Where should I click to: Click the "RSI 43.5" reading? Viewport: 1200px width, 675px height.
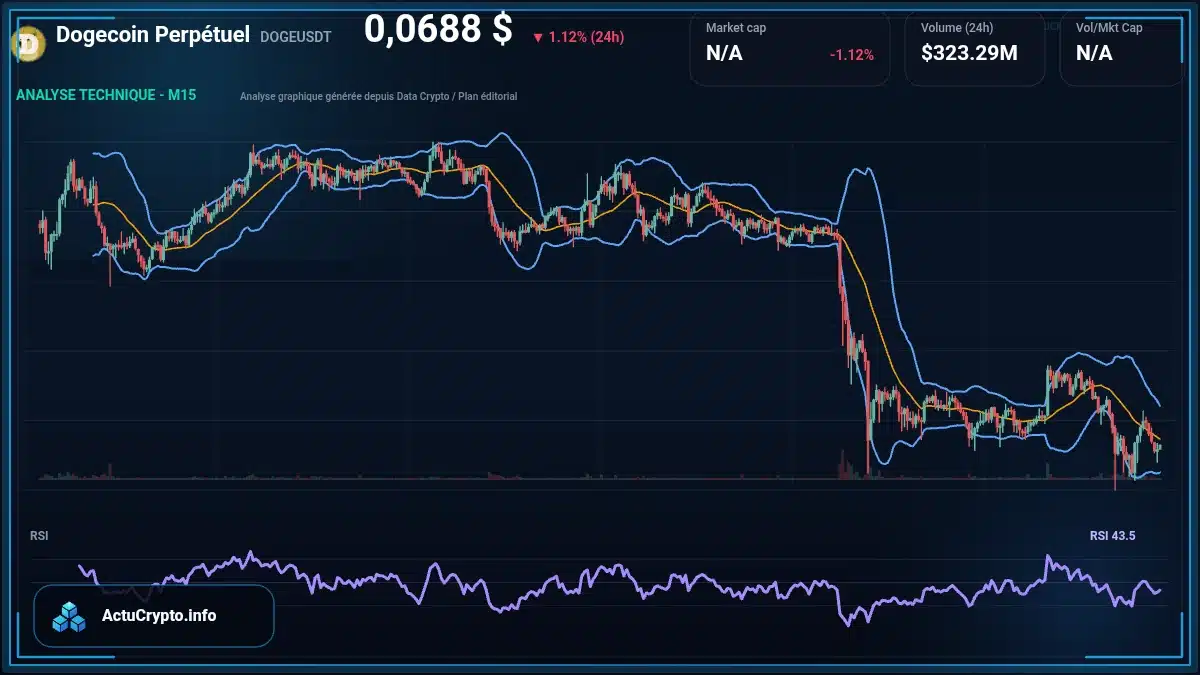click(x=1113, y=536)
